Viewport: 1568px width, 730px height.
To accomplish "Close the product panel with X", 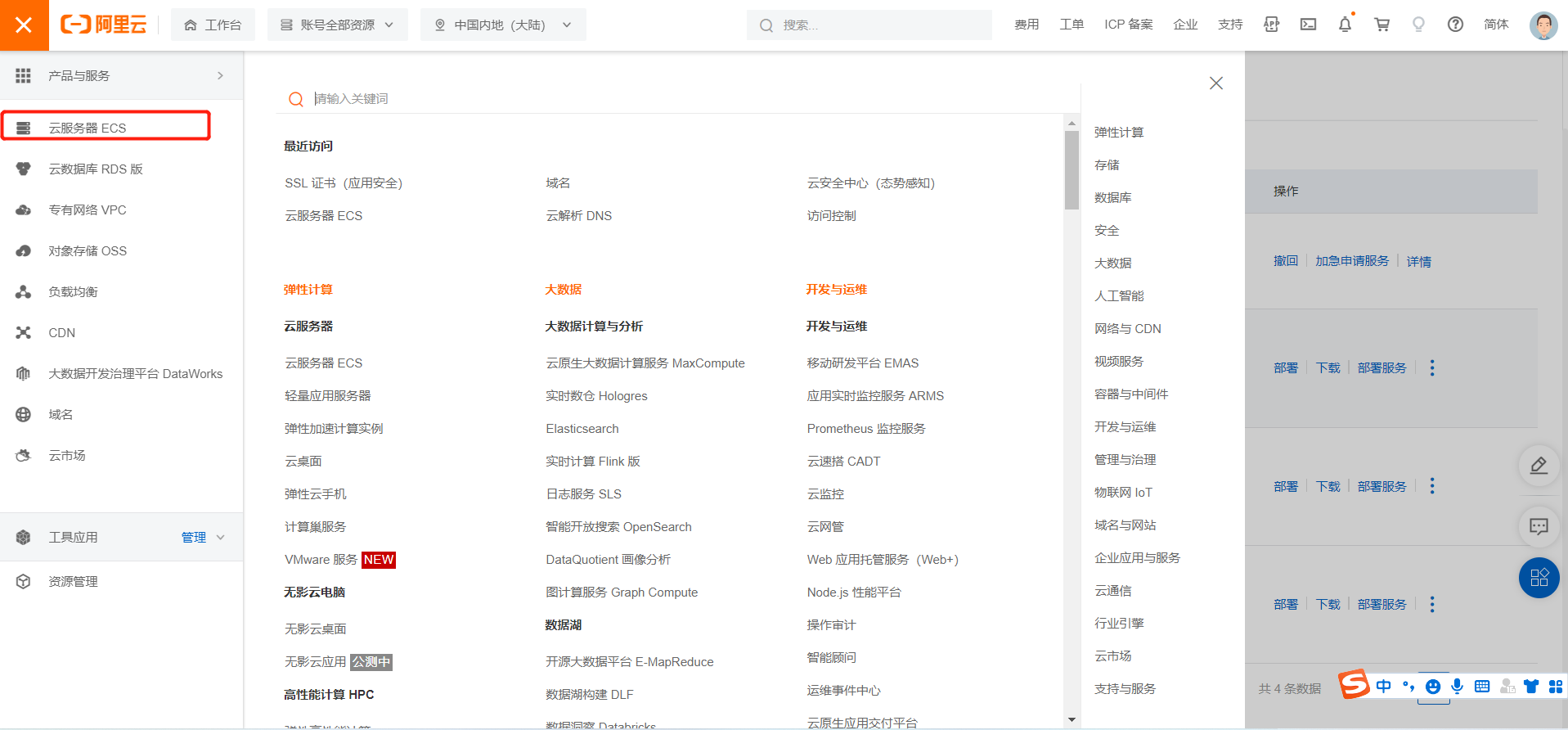I will (1216, 83).
